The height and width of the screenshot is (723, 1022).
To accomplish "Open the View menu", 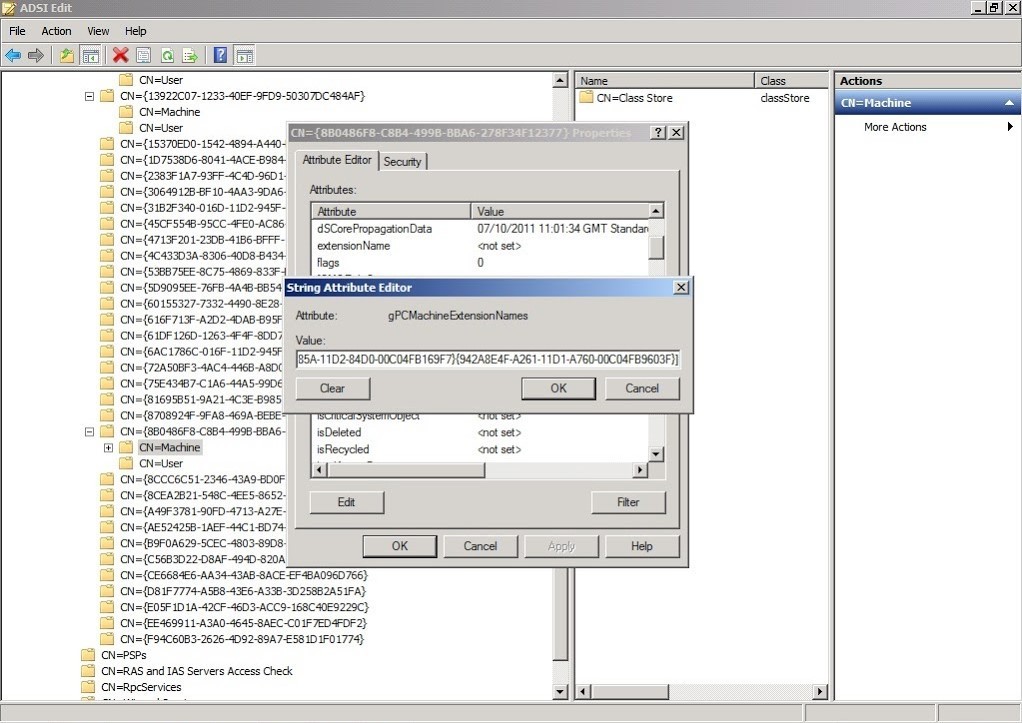I will point(98,31).
